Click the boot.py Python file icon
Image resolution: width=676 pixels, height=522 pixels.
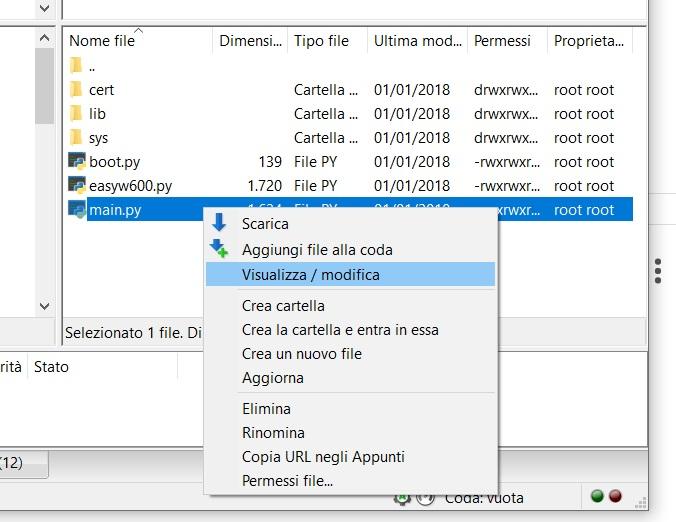click(x=77, y=161)
